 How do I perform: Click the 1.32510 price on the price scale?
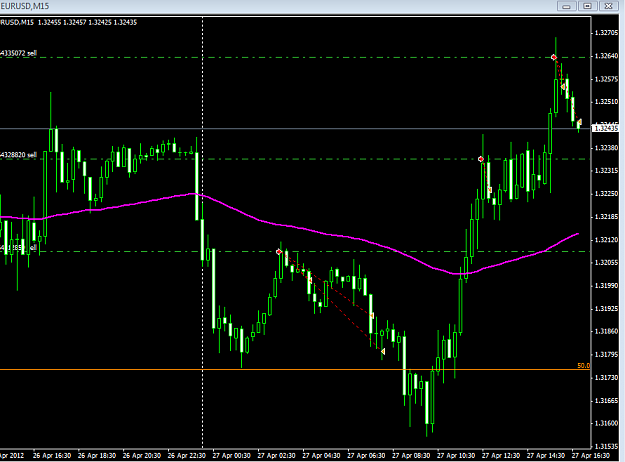click(606, 102)
